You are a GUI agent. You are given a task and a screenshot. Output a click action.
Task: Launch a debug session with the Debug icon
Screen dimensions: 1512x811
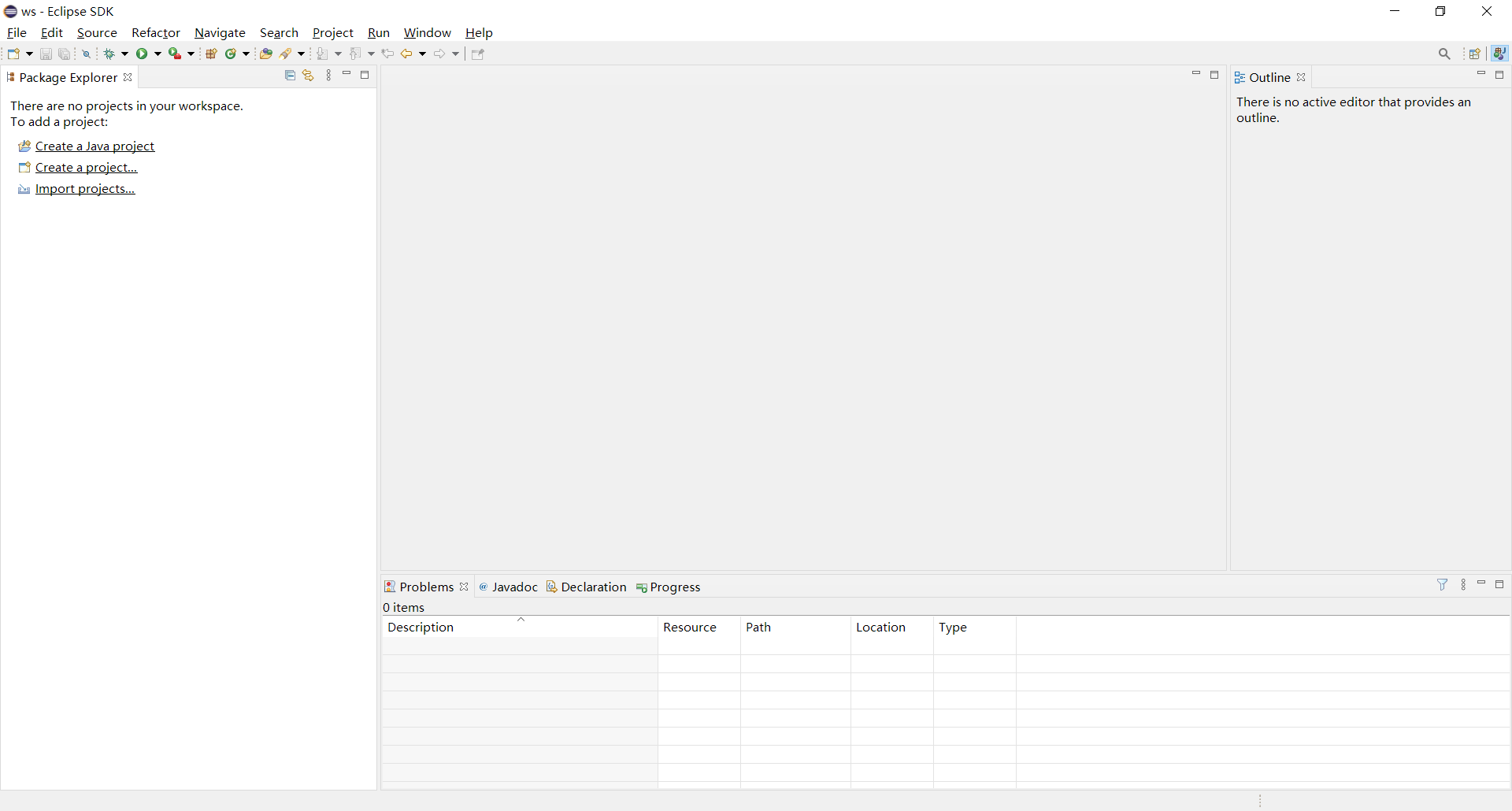(x=109, y=54)
